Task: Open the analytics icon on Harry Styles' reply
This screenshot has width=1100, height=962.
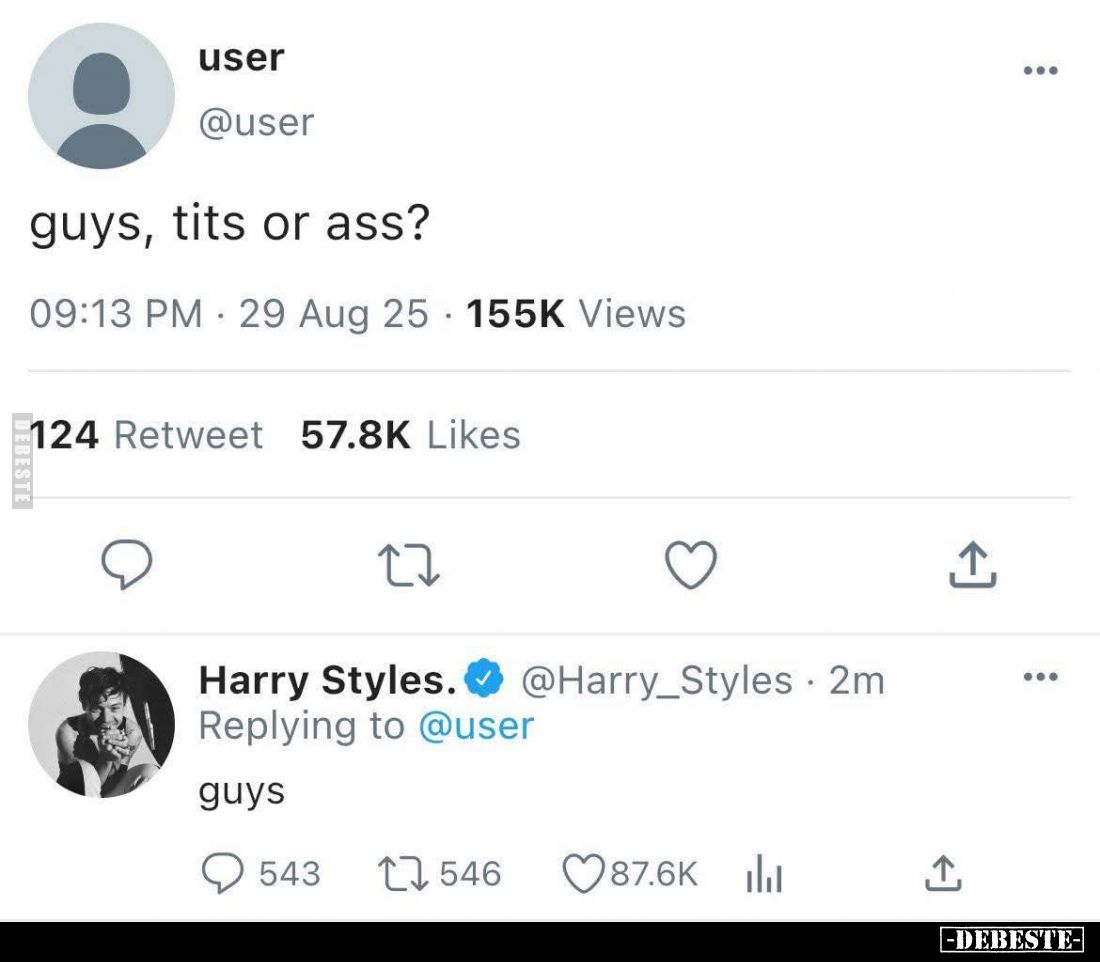Action: [765, 873]
